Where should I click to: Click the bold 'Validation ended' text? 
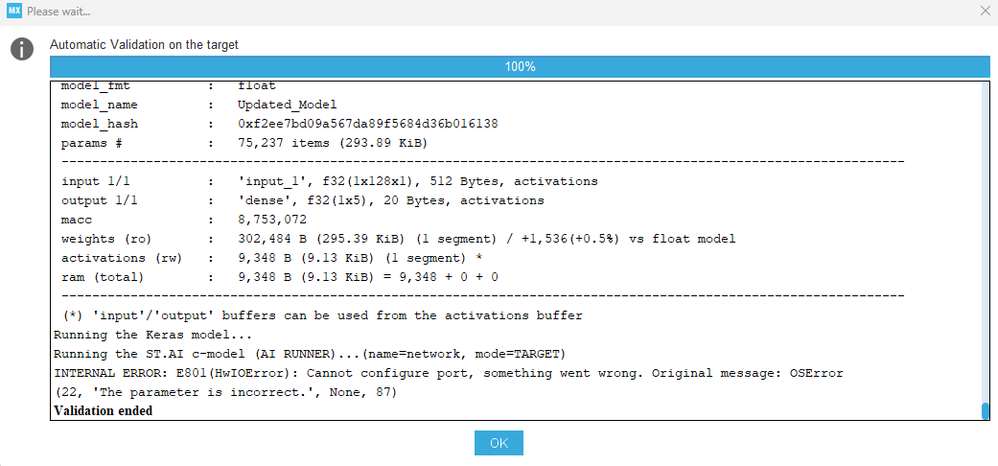tap(103, 411)
